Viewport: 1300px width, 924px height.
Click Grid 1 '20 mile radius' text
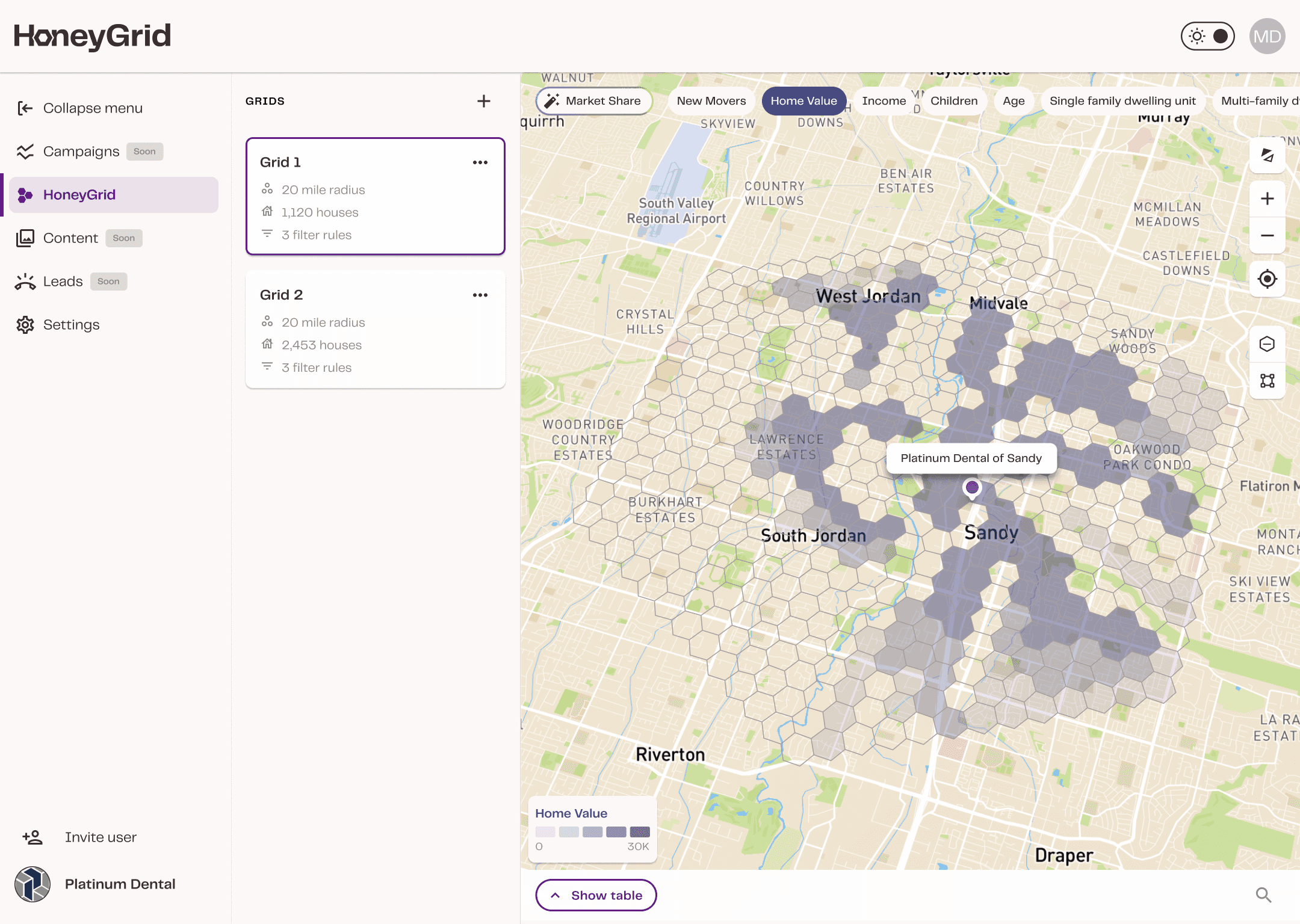coord(323,190)
